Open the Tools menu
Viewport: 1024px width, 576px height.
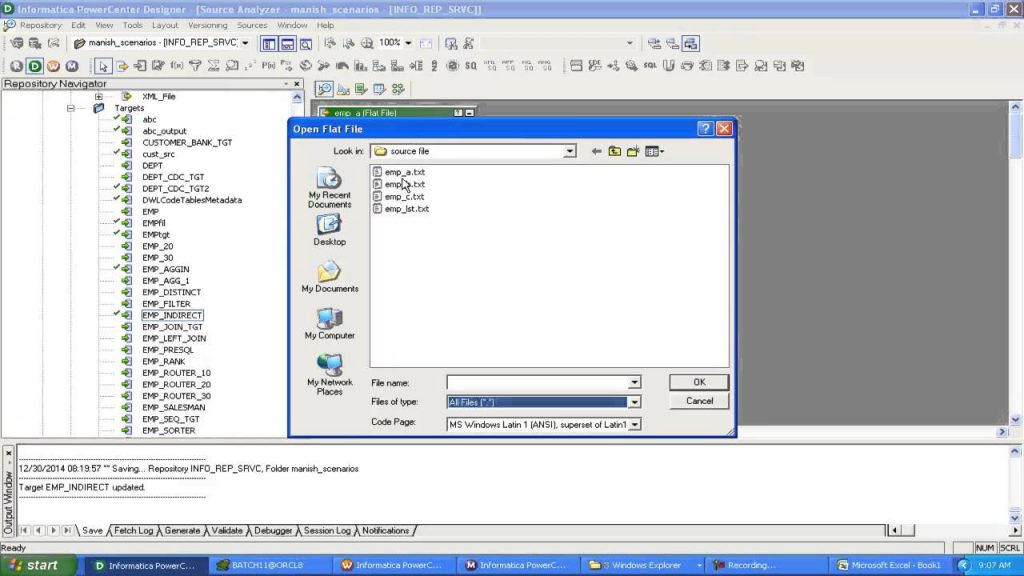[x=133, y=25]
